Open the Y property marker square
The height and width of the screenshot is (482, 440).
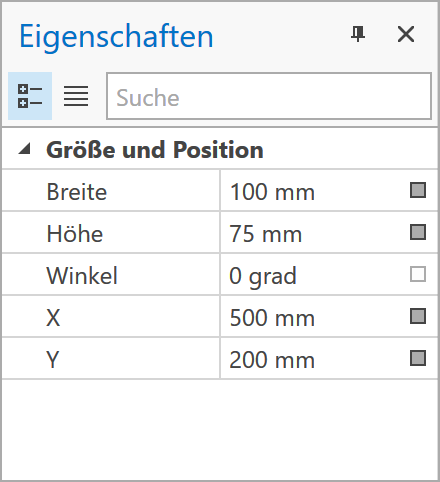[x=418, y=358]
